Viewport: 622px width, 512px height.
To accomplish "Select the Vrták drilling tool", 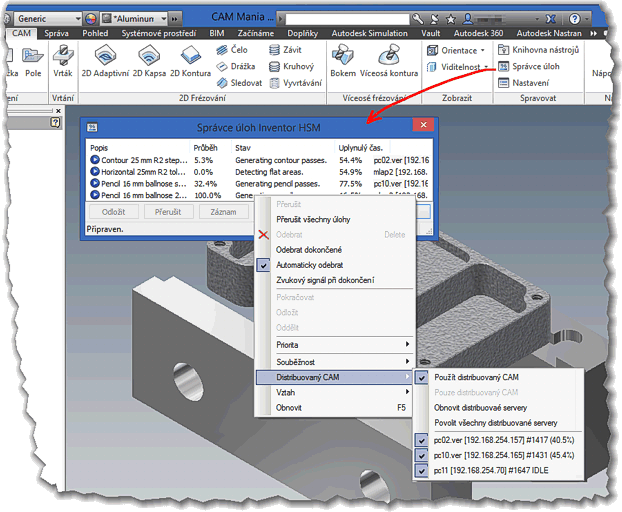I will (63, 61).
